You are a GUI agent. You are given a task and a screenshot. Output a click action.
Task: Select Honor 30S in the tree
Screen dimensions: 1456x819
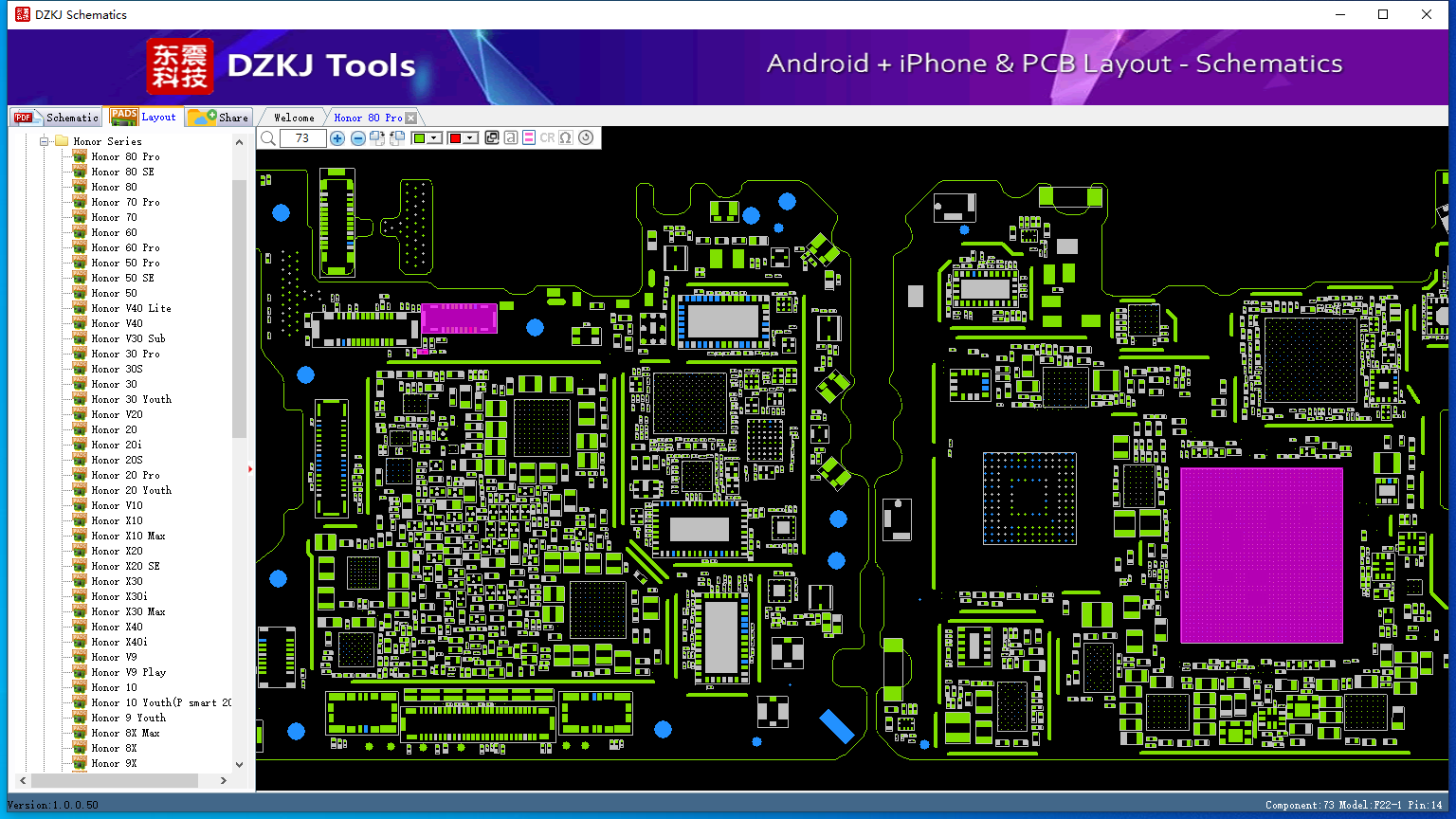[x=117, y=369]
